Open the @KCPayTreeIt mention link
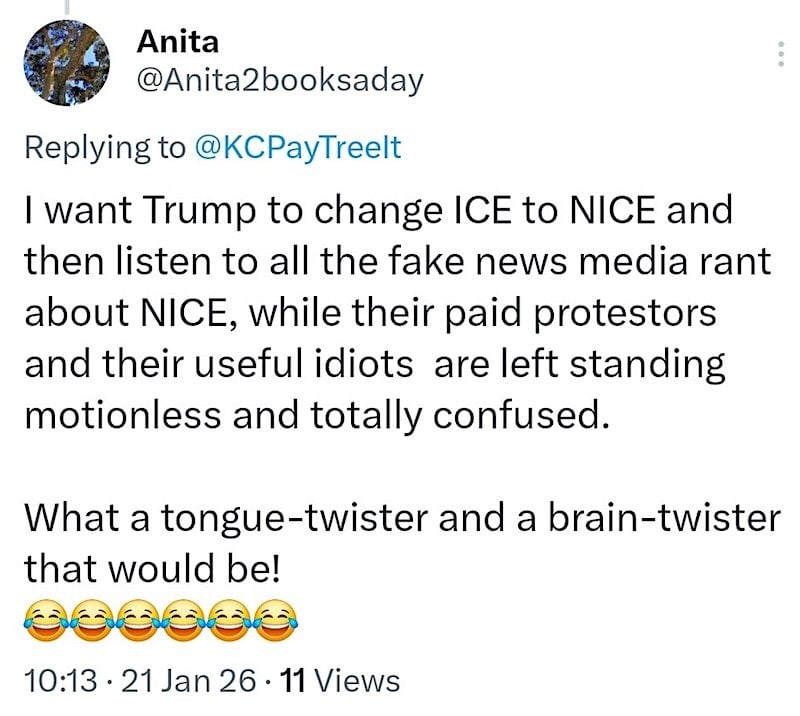This screenshot has height=716, width=800. tap(297, 147)
